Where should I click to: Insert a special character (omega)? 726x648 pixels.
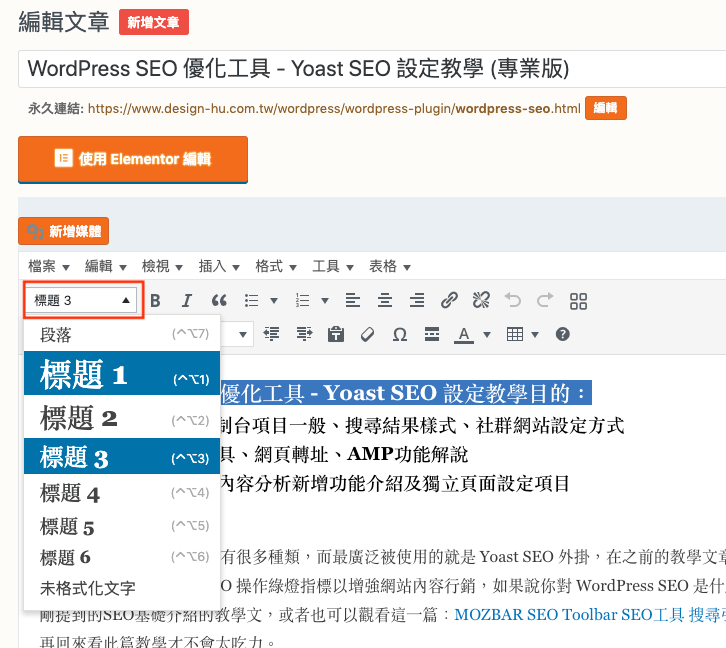click(400, 334)
